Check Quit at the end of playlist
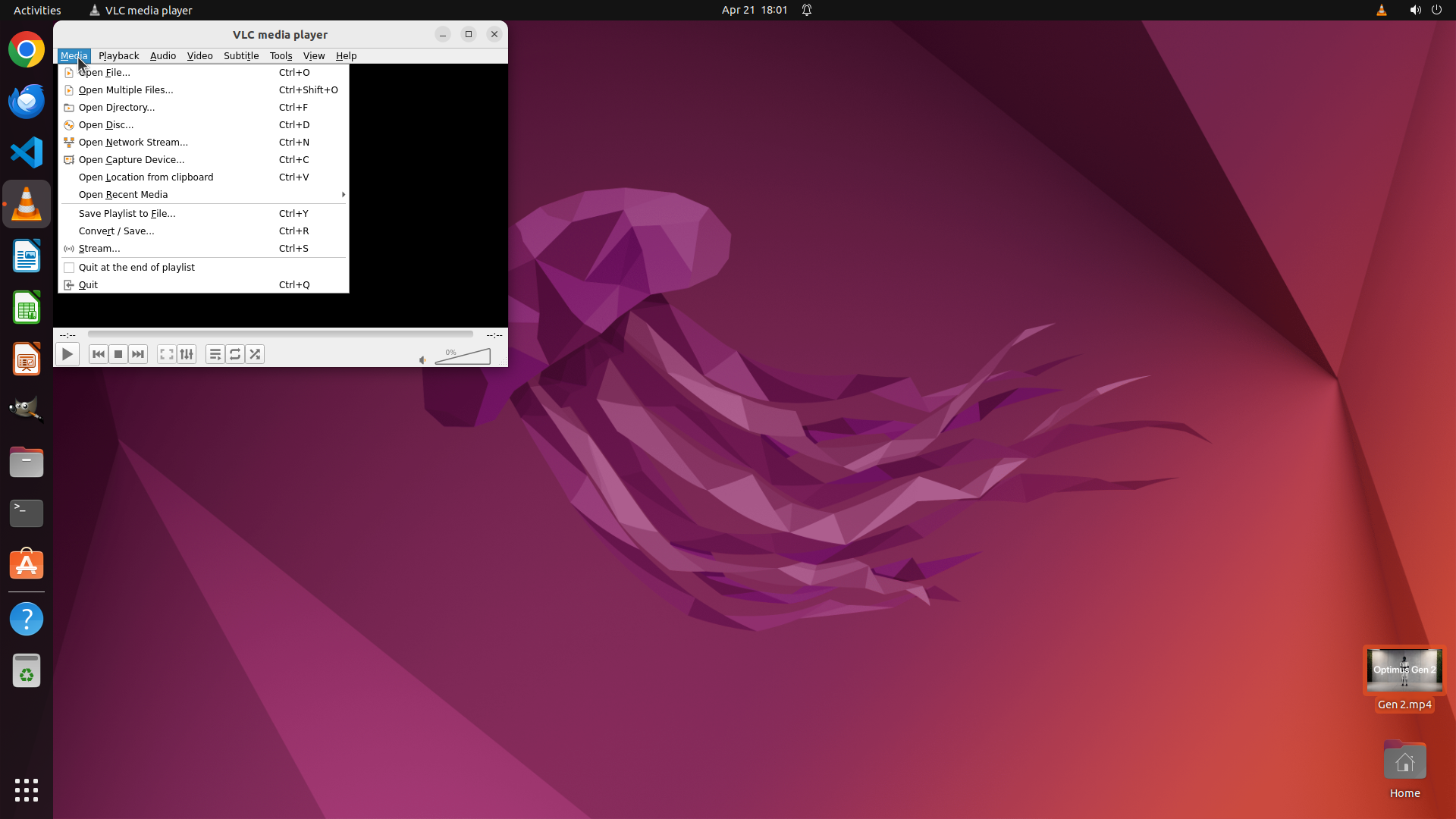This screenshot has width=1456, height=819. tap(69, 268)
